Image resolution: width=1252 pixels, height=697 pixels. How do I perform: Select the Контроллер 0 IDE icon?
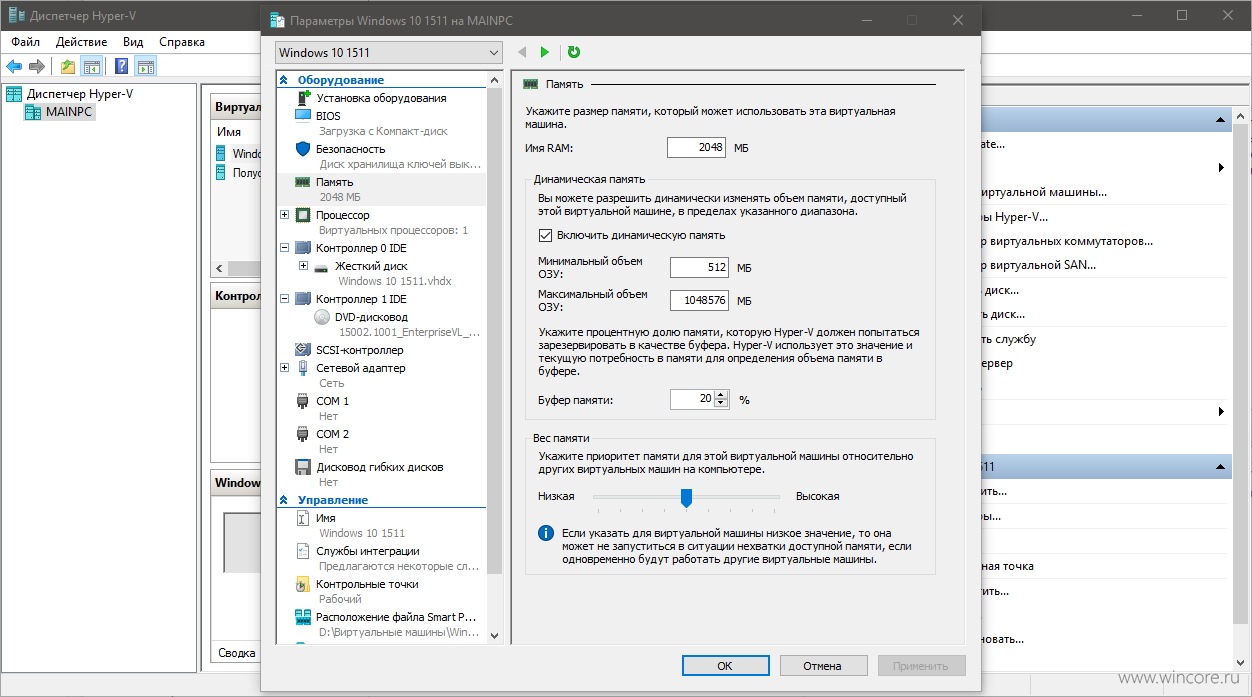click(x=303, y=248)
